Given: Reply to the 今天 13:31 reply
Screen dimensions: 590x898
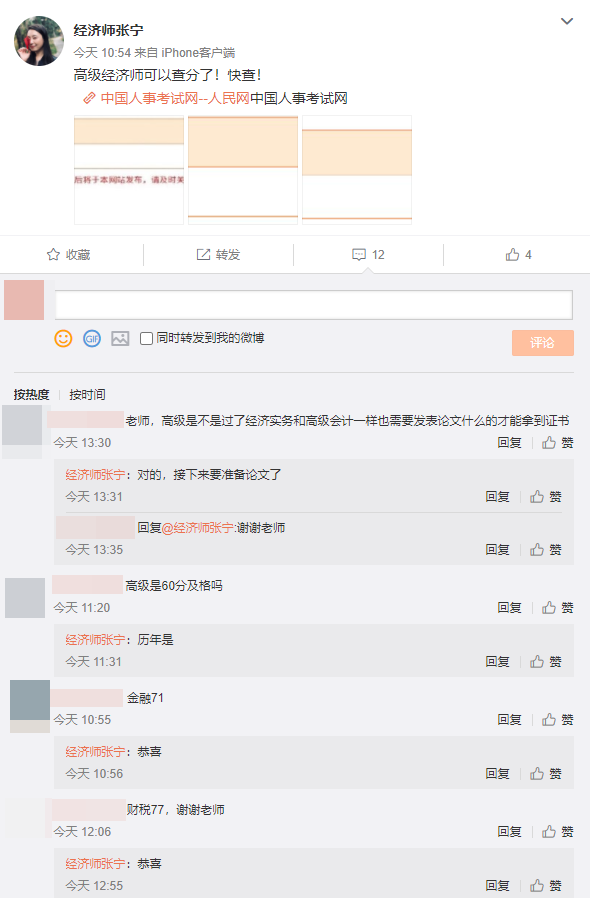Looking at the screenshot, I should (497, 497).
